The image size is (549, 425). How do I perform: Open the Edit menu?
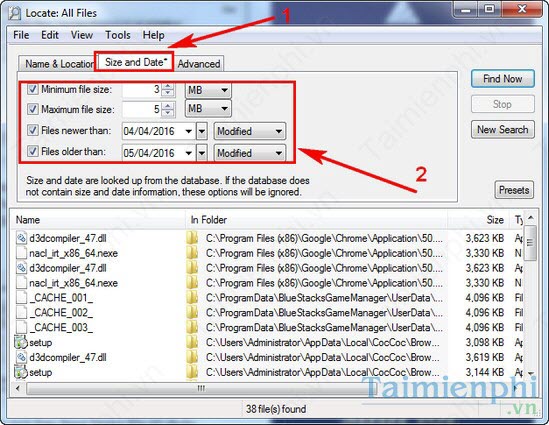pyautogui.click(x=50, y=35)
